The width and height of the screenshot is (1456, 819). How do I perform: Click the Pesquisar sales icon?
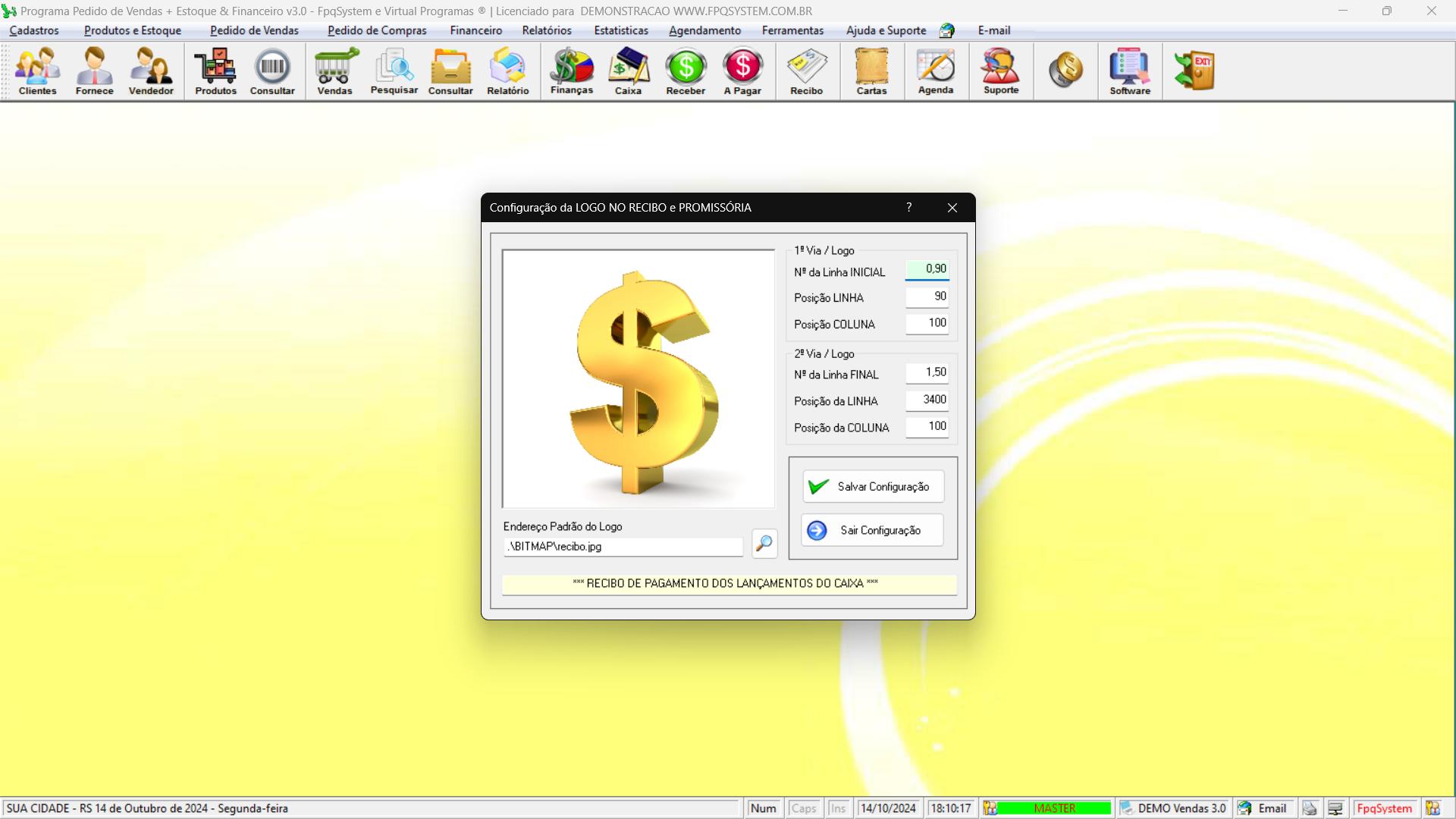(394, 71)
